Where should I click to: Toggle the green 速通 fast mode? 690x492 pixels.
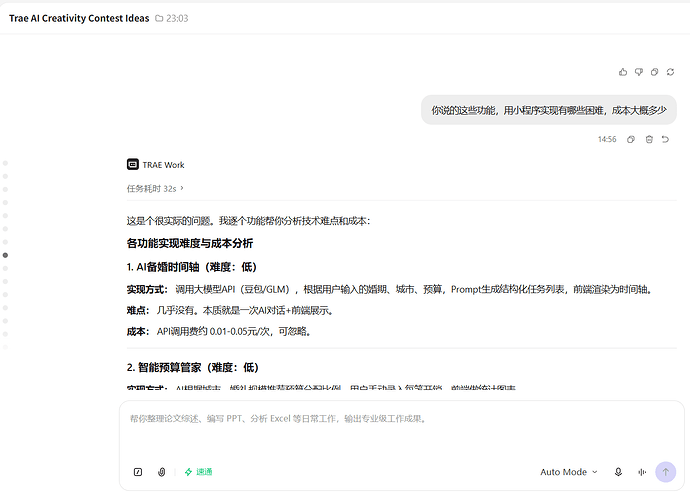click(x=198, y=472)
